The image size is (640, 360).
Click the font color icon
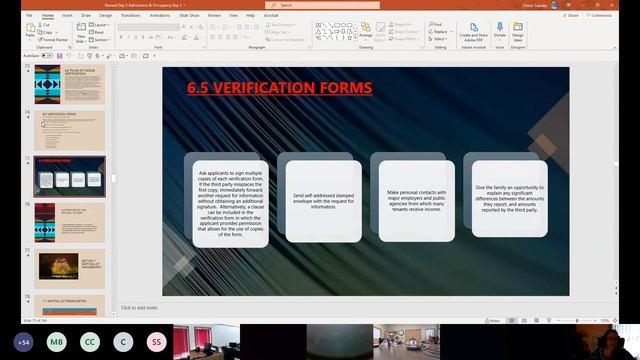click(x=197, y=38)
